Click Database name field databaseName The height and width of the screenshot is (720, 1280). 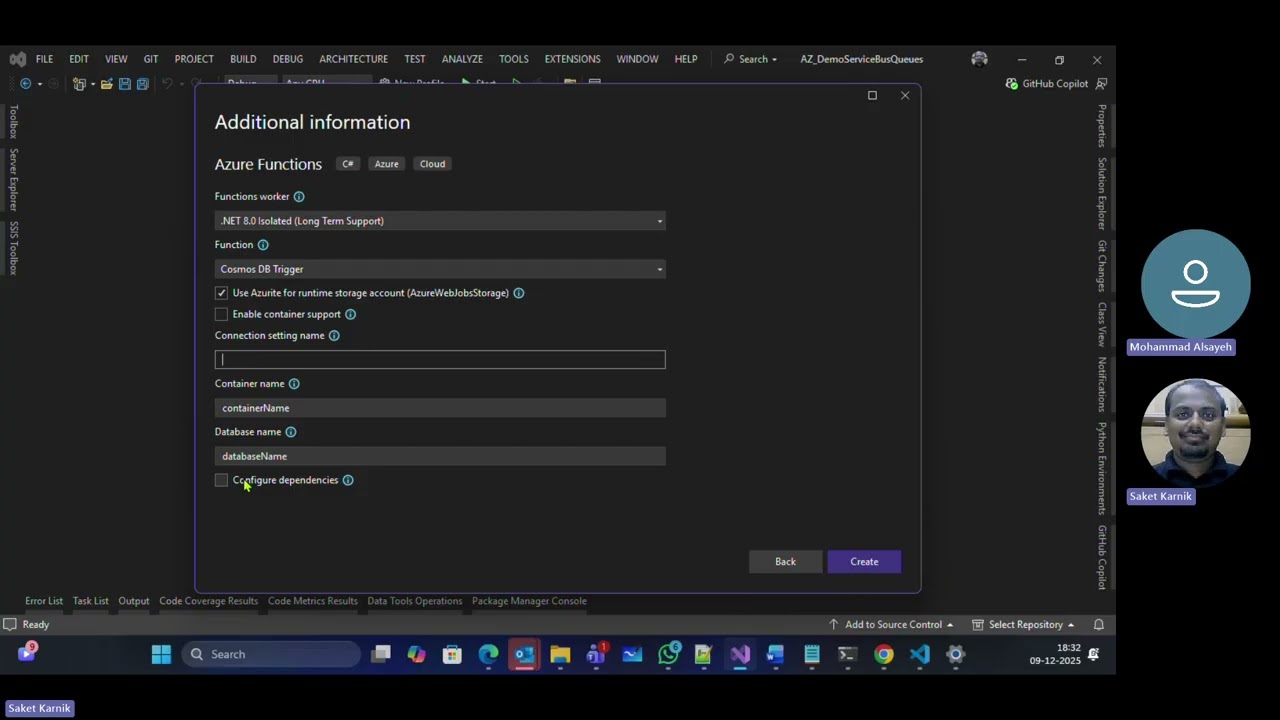(440, 456)
